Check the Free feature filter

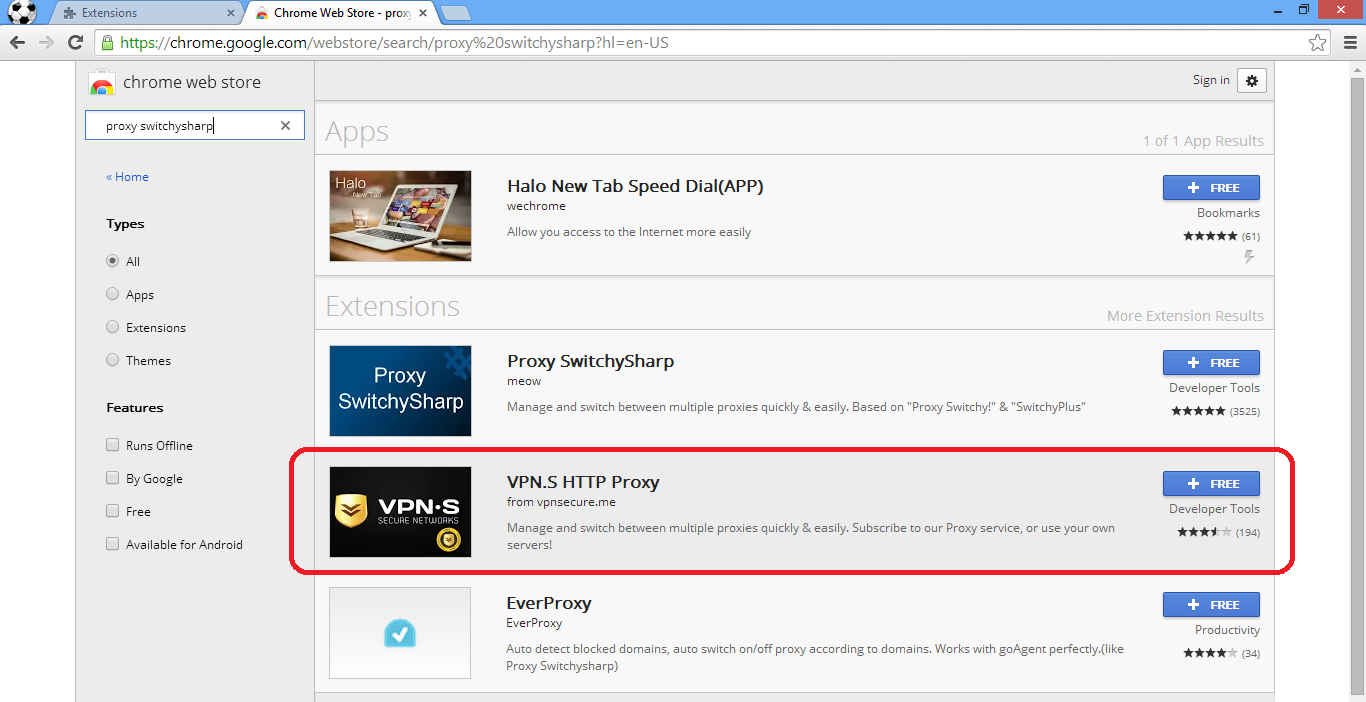tap(112, 511)
